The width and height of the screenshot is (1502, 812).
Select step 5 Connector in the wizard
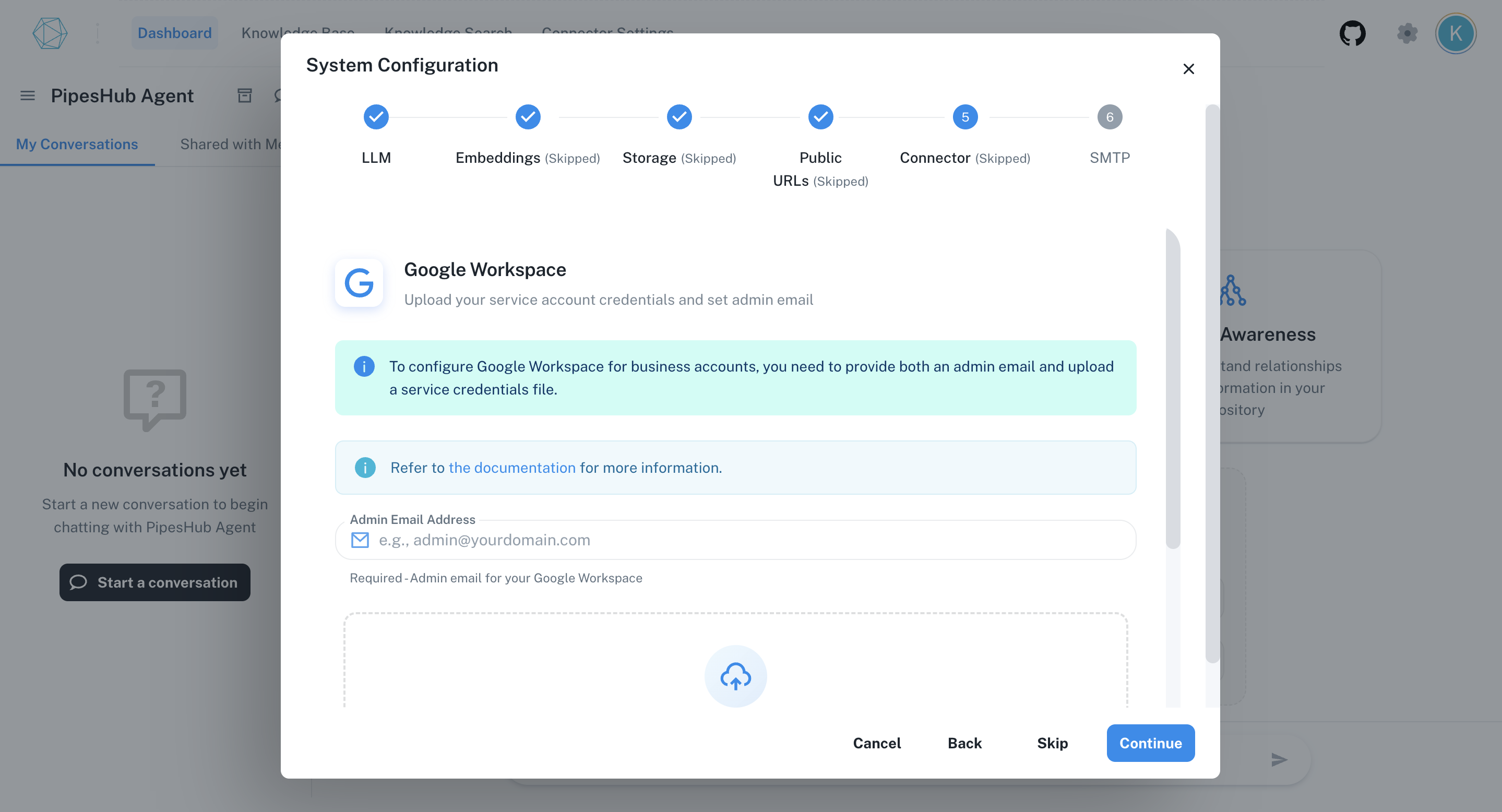(965, 116)
